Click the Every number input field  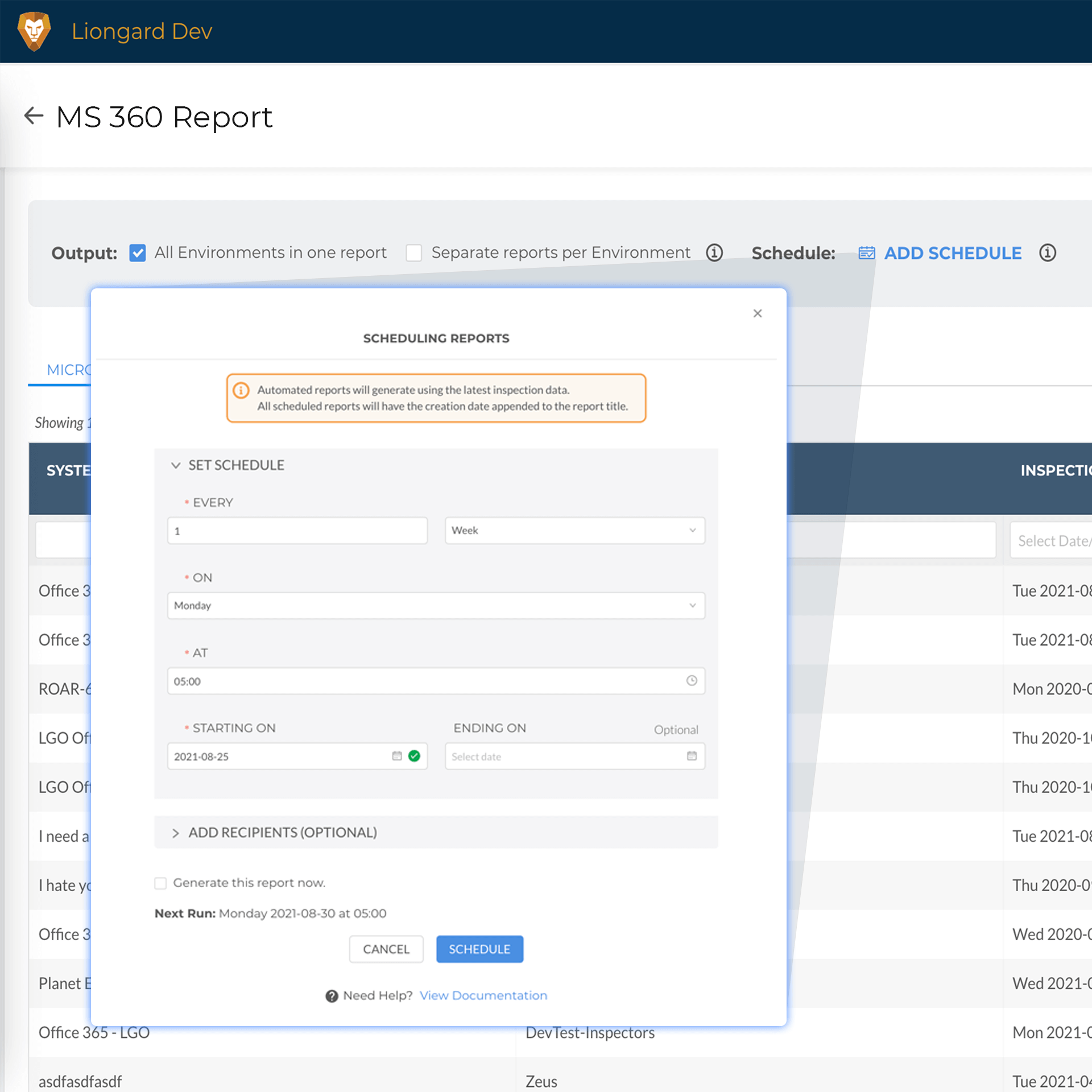coord(297,530)
